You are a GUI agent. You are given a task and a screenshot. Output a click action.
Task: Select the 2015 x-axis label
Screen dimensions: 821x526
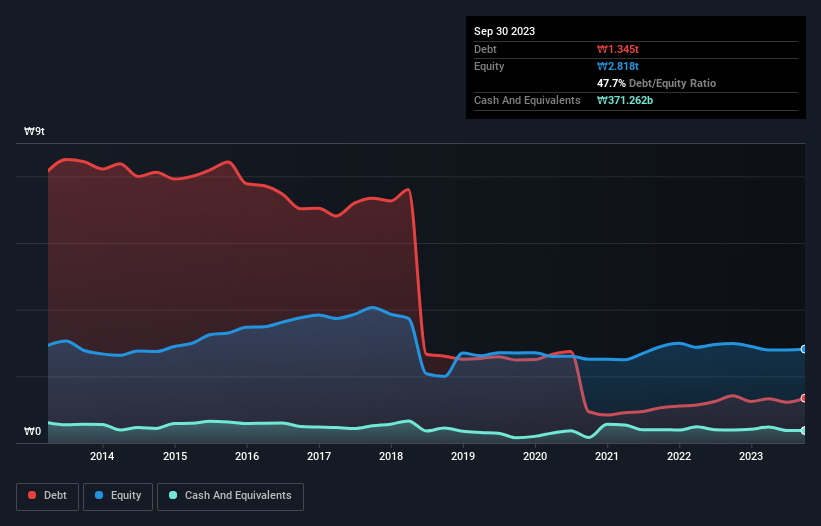[x=175, y=456]
